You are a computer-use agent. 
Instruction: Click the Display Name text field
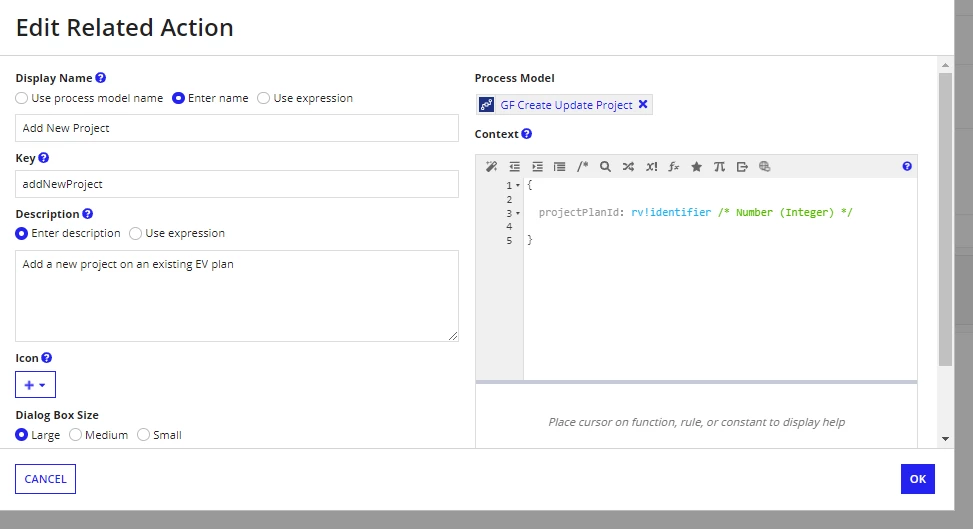point(237,128)
